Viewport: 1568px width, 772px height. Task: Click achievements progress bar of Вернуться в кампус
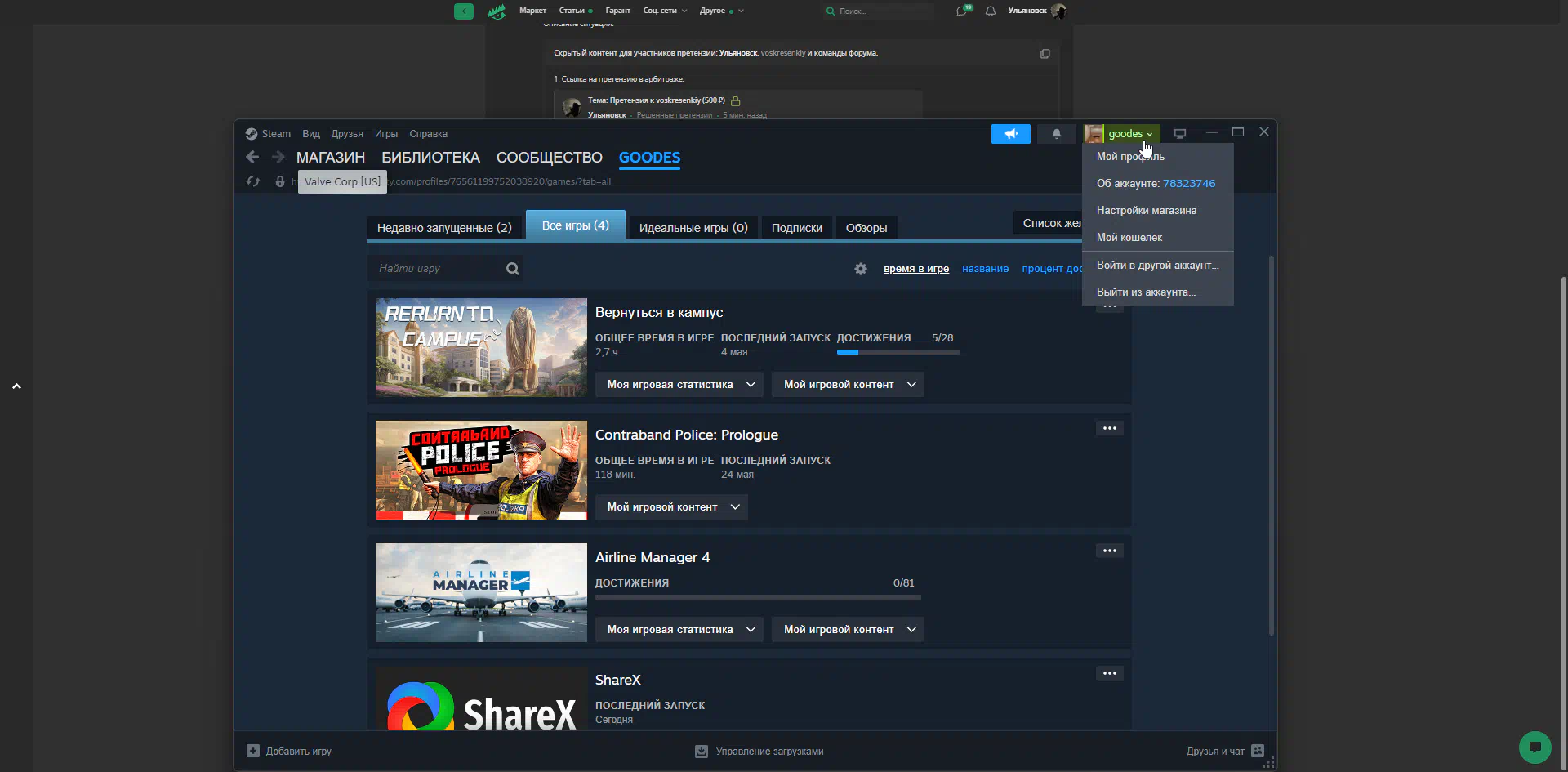(x=898, y=352)
